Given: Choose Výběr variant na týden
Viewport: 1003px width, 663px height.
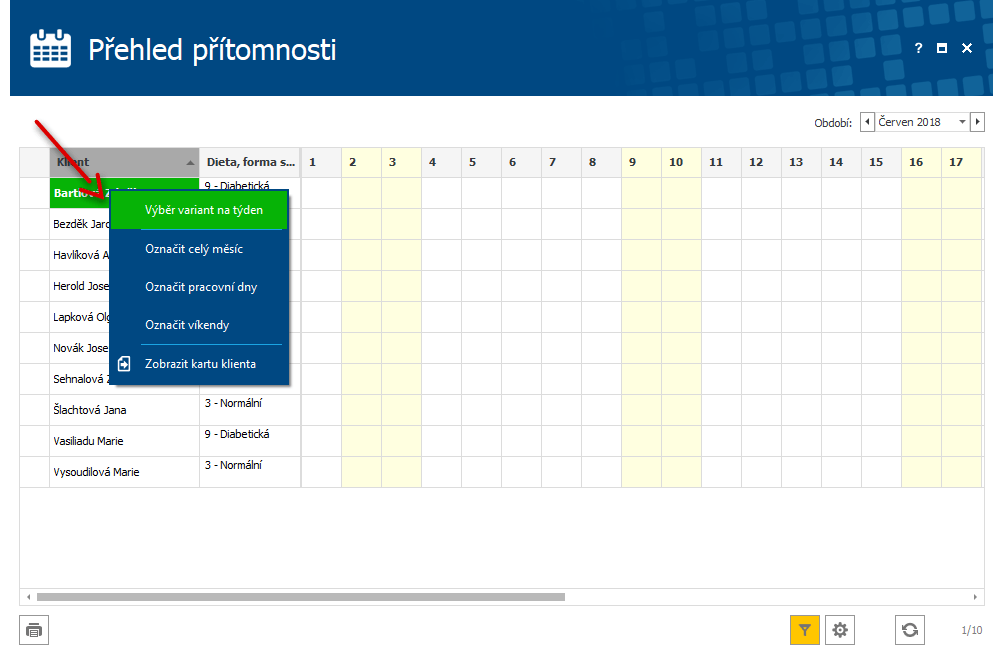Looking at the screenshot, I should 199,210.
